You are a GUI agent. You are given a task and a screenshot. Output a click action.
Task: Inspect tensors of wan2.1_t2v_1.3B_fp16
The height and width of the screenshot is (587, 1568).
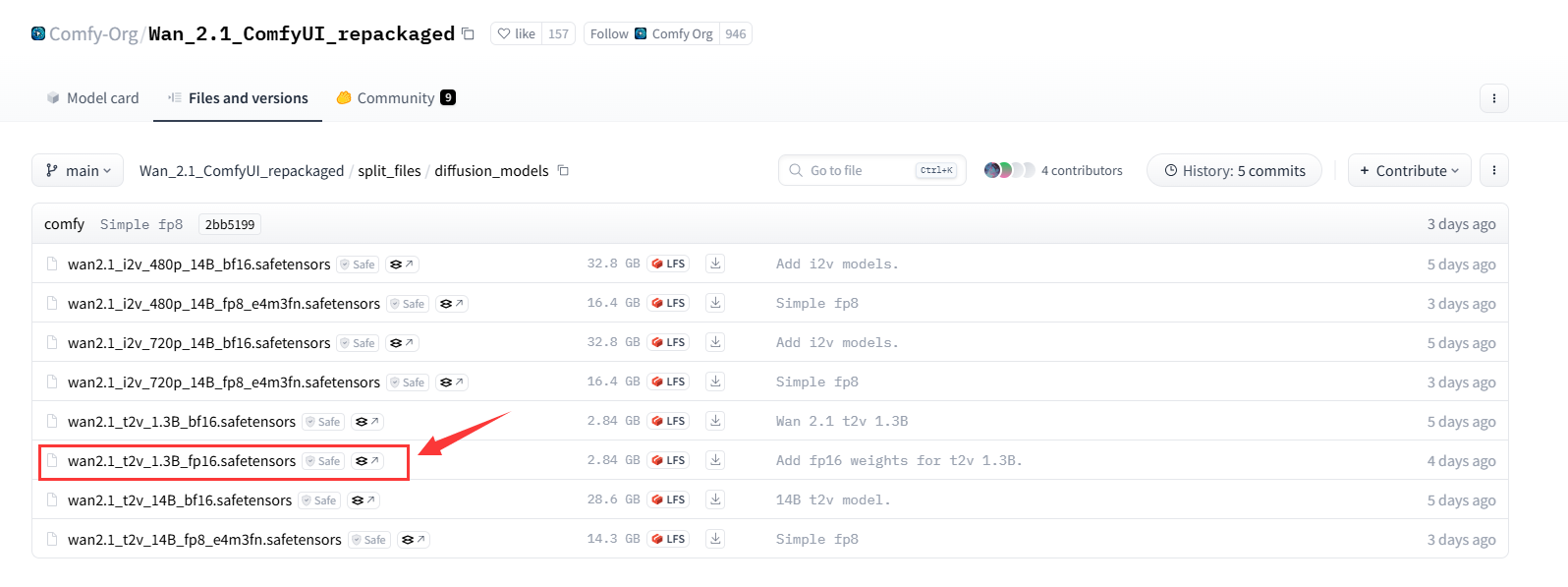(x=366, y=460)
